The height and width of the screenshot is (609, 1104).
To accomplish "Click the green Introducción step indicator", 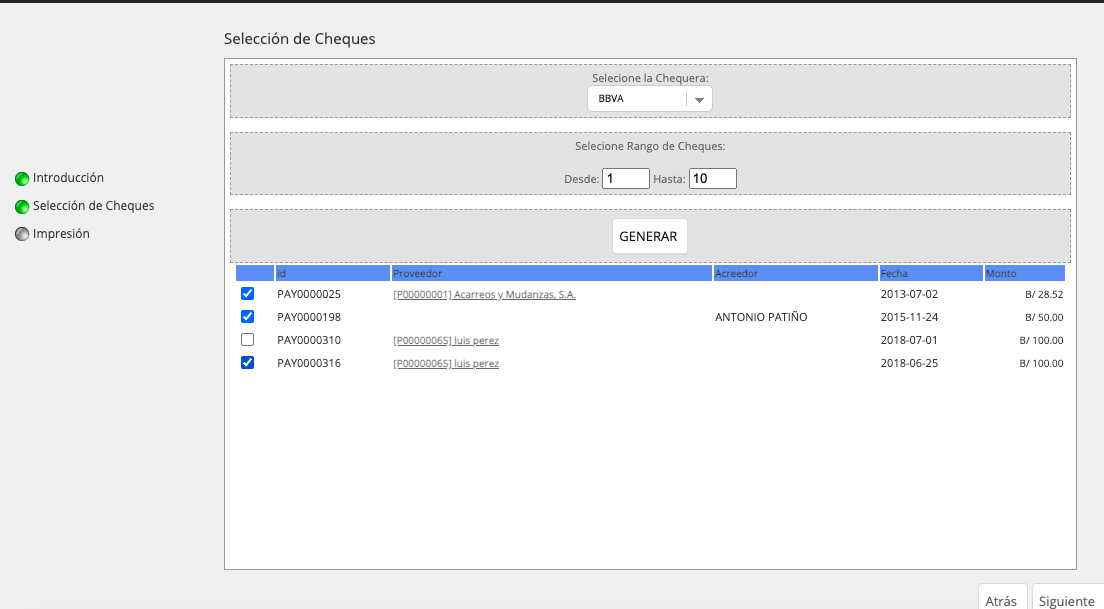I will coord(22,179).
